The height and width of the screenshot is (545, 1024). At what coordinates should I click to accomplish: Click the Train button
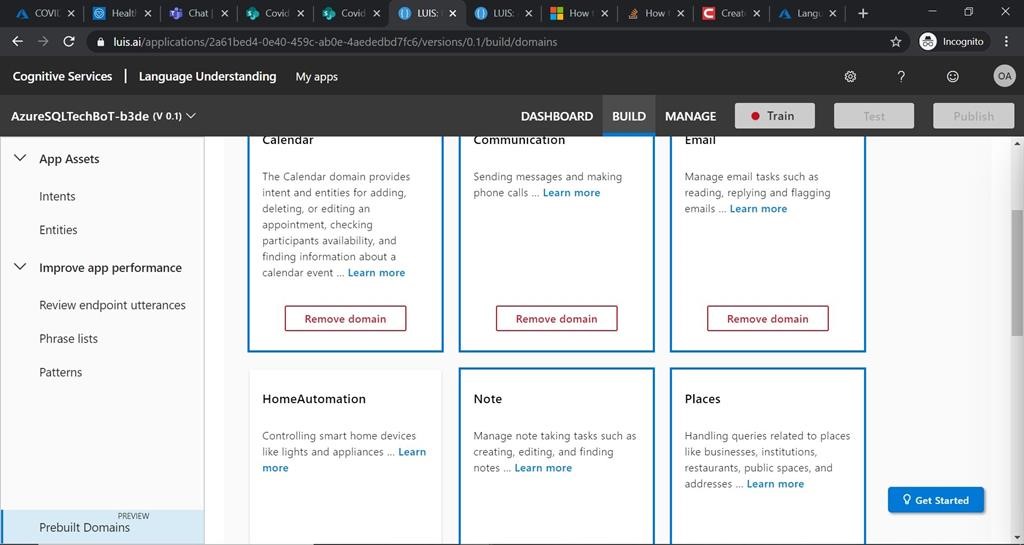click(x=775, y=116)
